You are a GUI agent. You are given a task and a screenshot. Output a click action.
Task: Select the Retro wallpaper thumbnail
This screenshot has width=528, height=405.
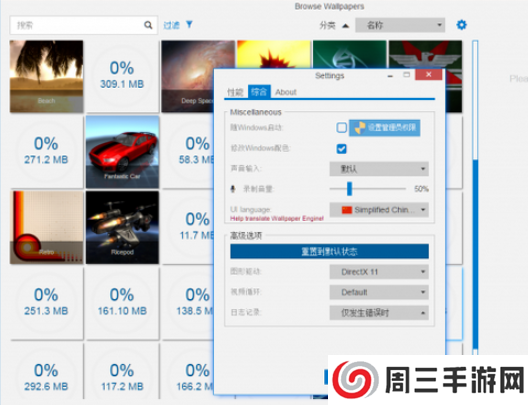(46, 228)
